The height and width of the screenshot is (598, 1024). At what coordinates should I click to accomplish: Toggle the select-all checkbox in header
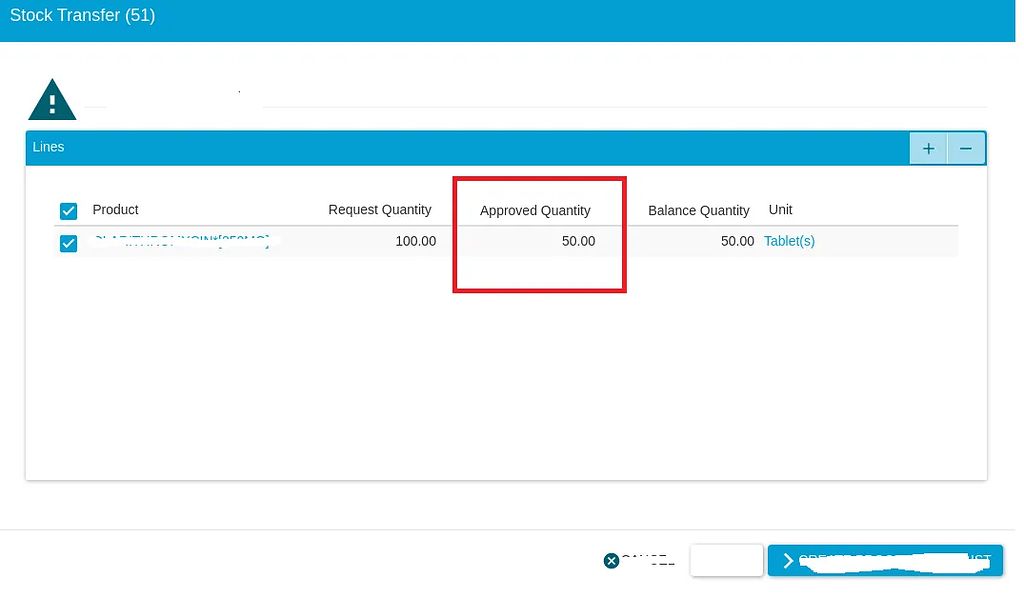point(68,211)
